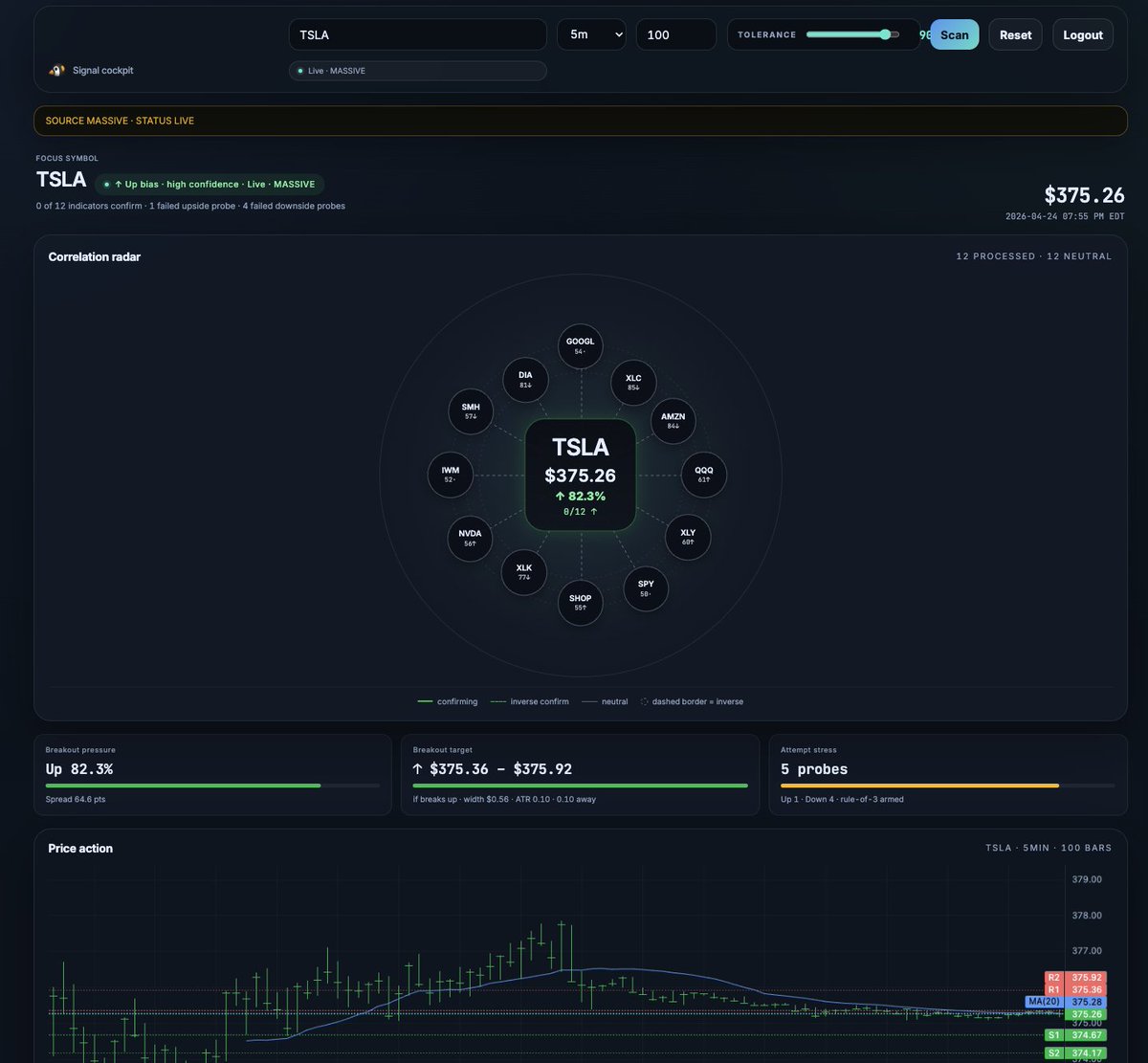Click the Breakout pressure progress bar
Viewport: 1148px width, 1063px height.
212,786
